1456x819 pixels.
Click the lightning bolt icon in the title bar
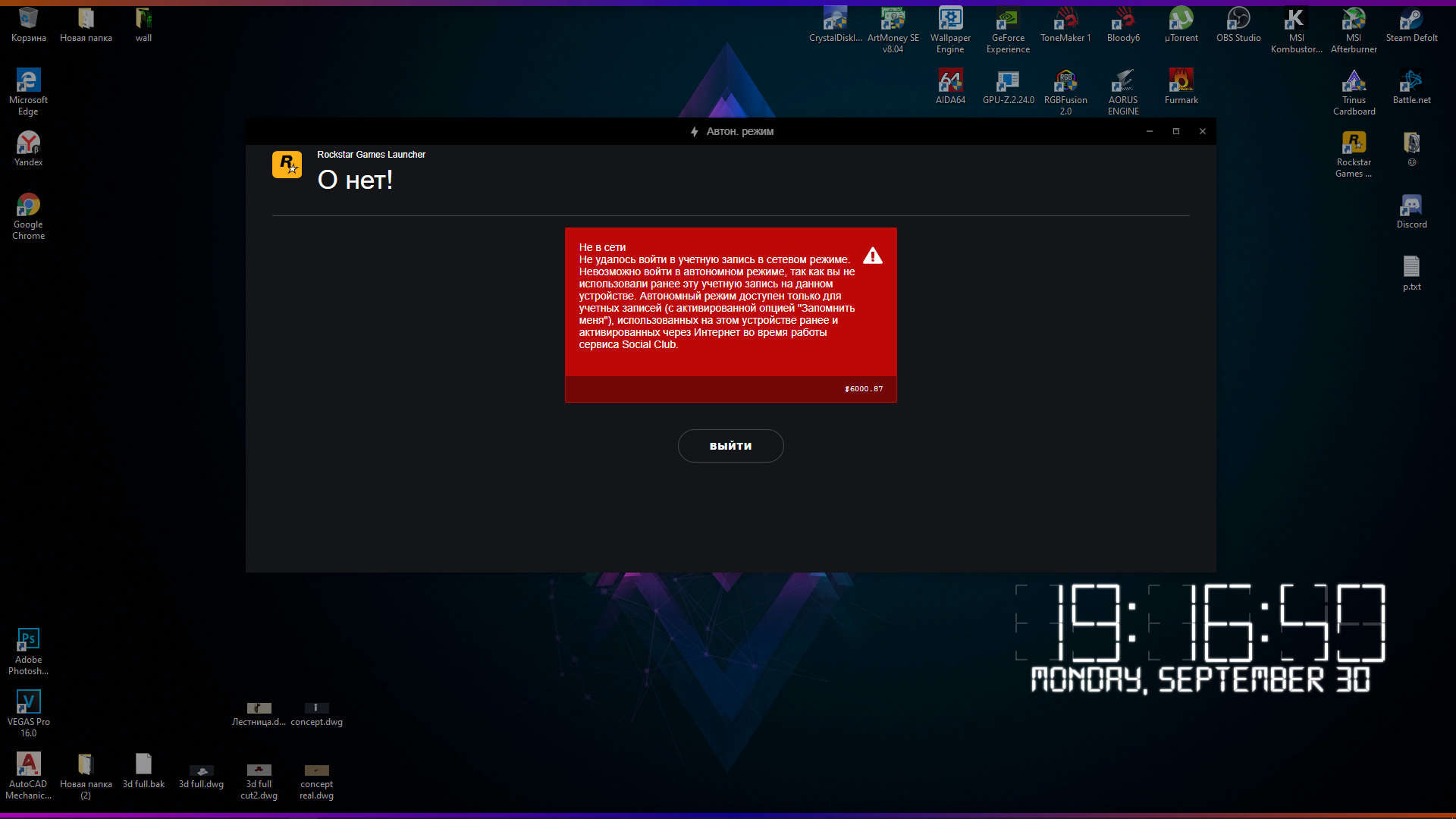coord(694,132)
